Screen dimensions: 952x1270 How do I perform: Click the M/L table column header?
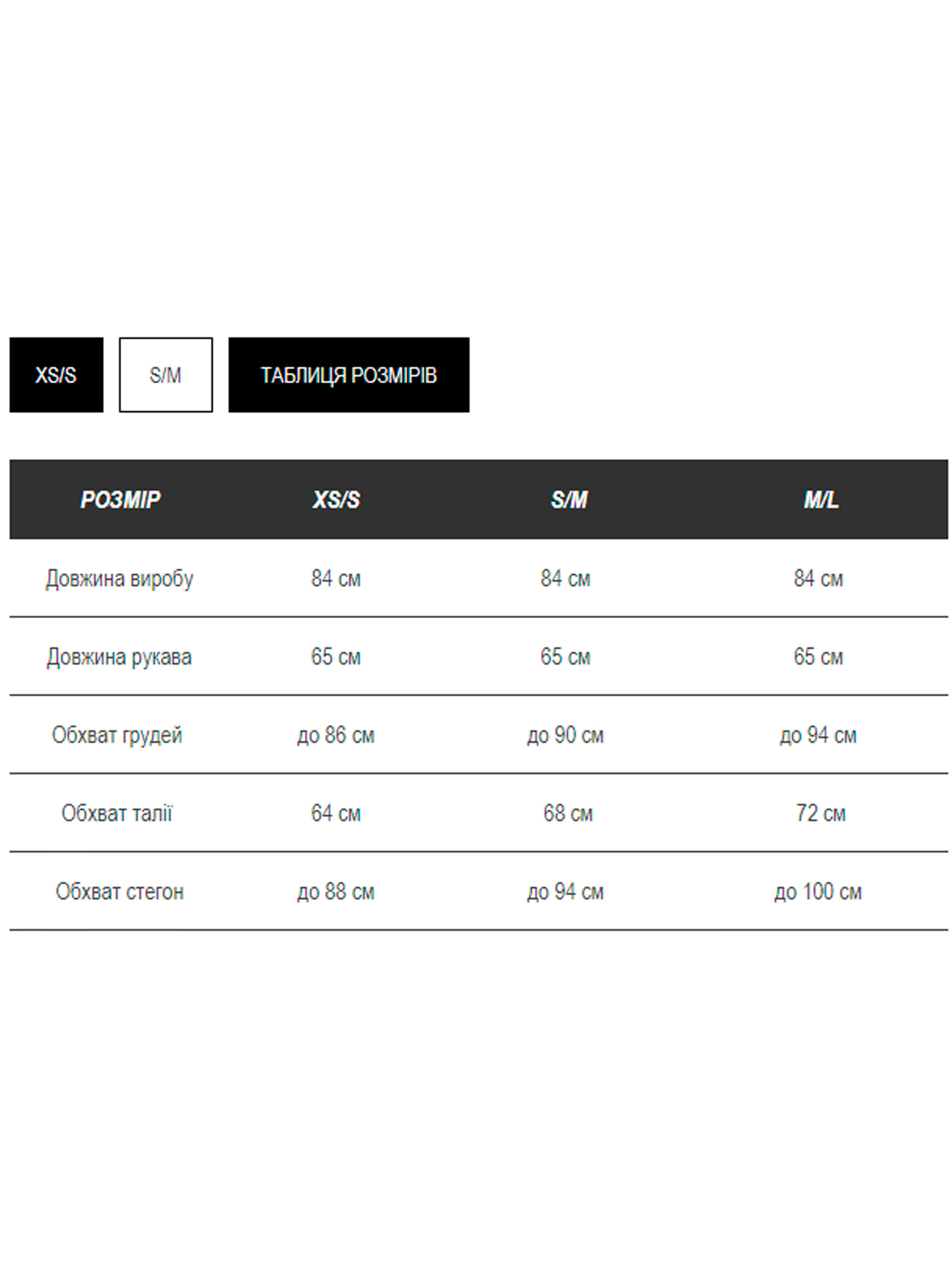coord(820,500)
